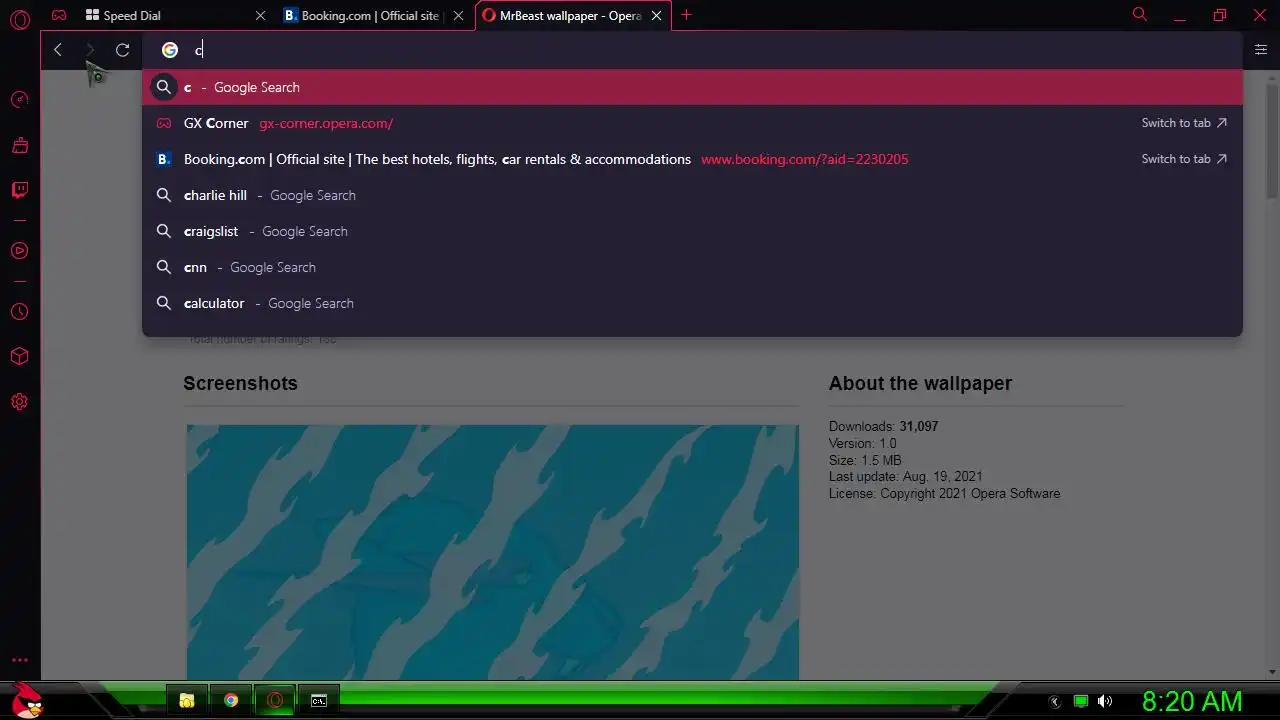Image resolution: width=1280 pixels, height=720 pixels.
Task: Click the License copyright text
Action: (x=944, y=493)
